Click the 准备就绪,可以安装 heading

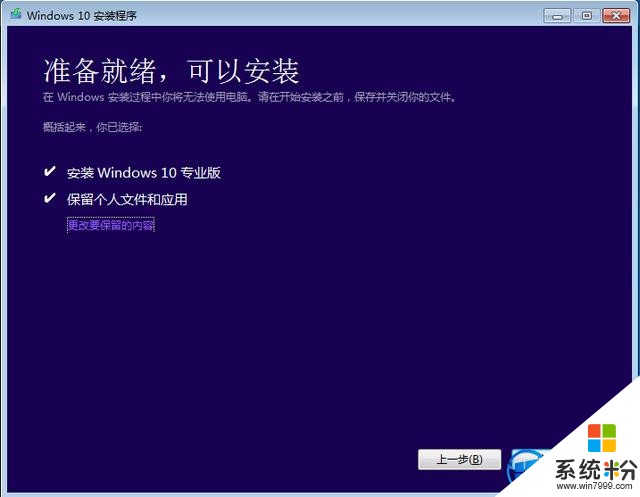tap(171, 71)
